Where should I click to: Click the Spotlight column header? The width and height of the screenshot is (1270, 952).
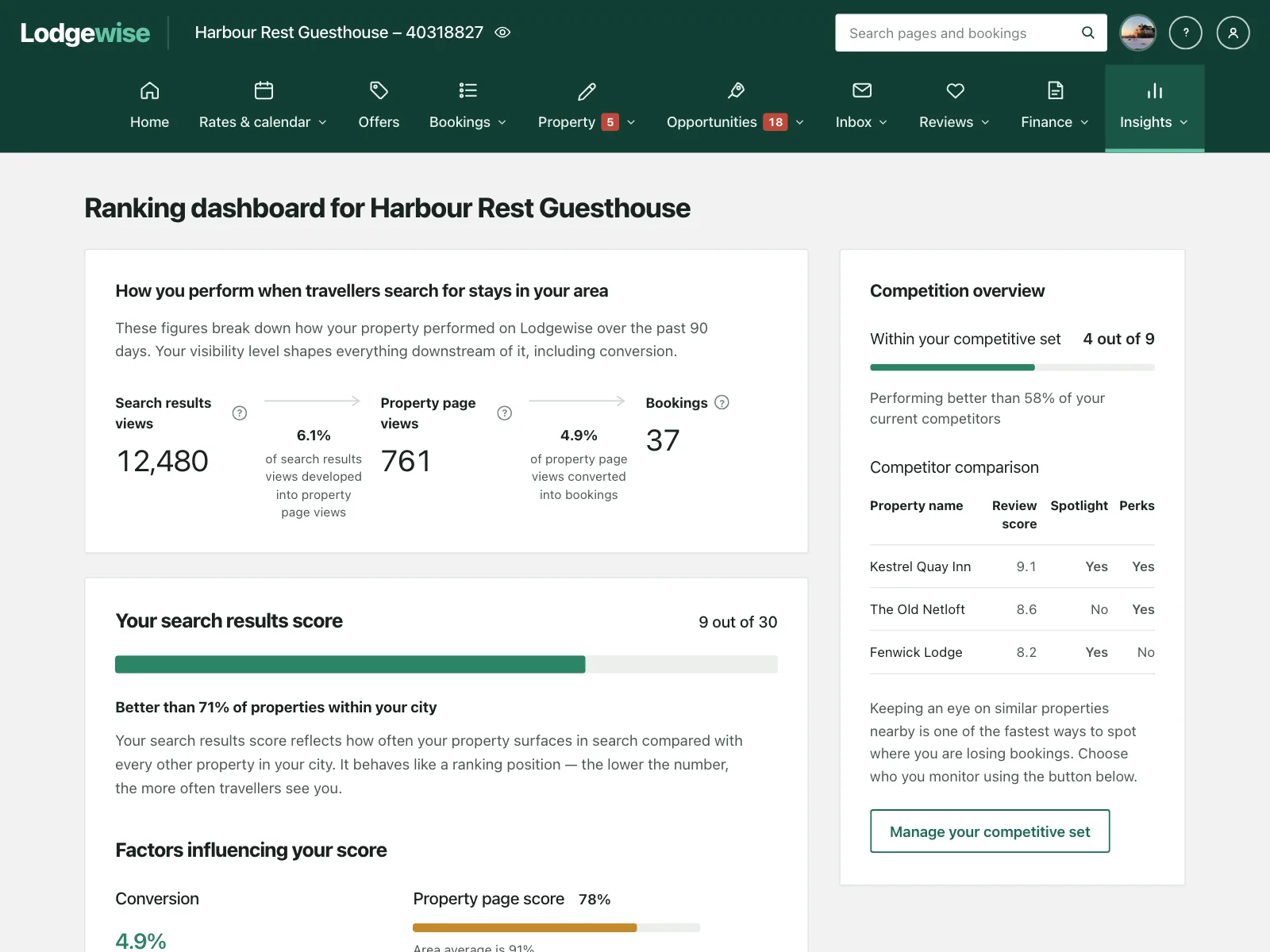[1079, 505]
